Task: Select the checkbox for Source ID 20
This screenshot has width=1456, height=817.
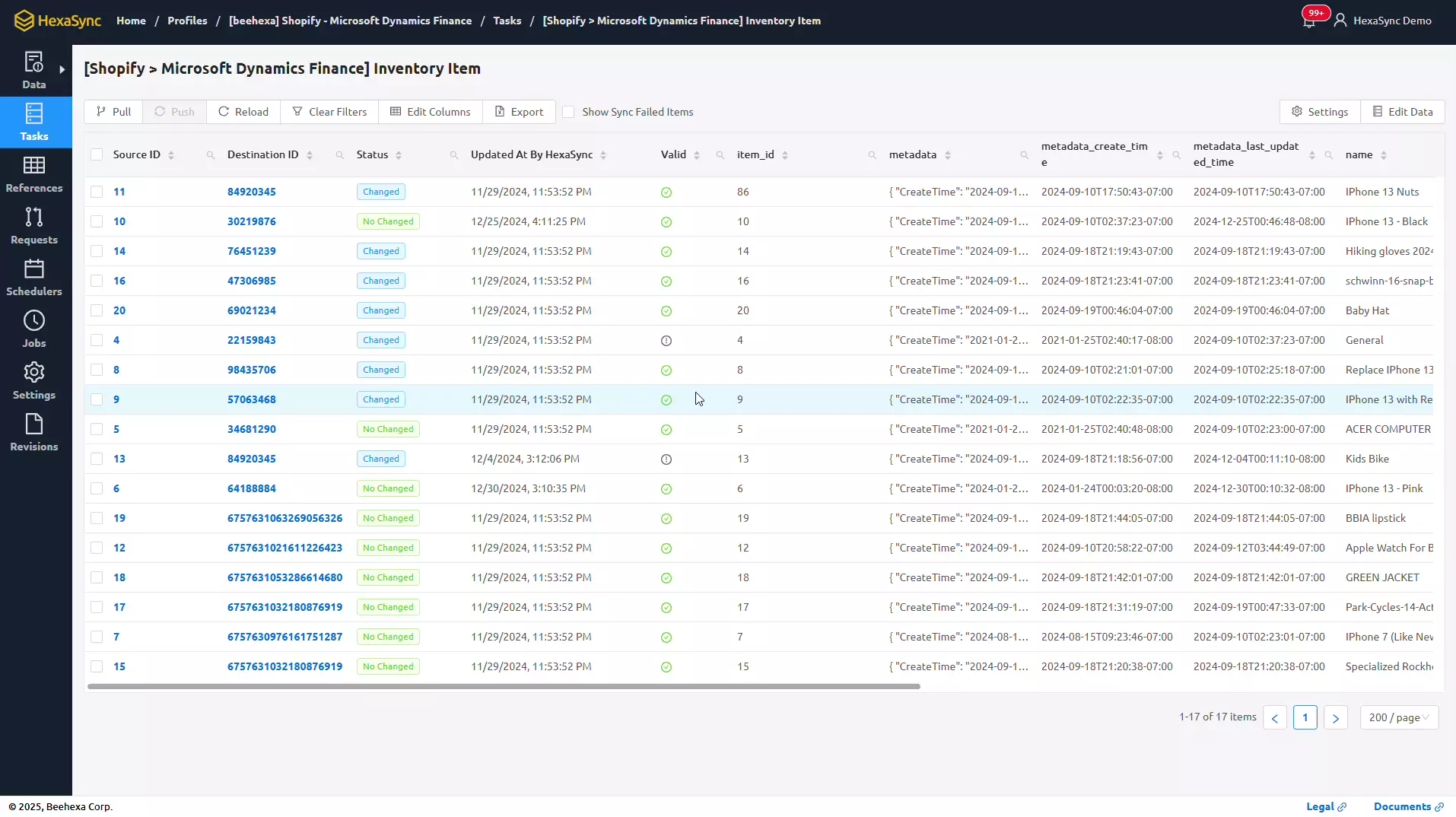Action: pyautogui.click(x=97, y=310)
